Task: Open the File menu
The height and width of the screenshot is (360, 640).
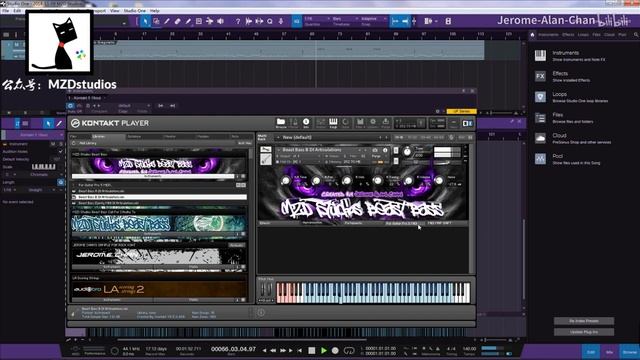Action: 6,11
